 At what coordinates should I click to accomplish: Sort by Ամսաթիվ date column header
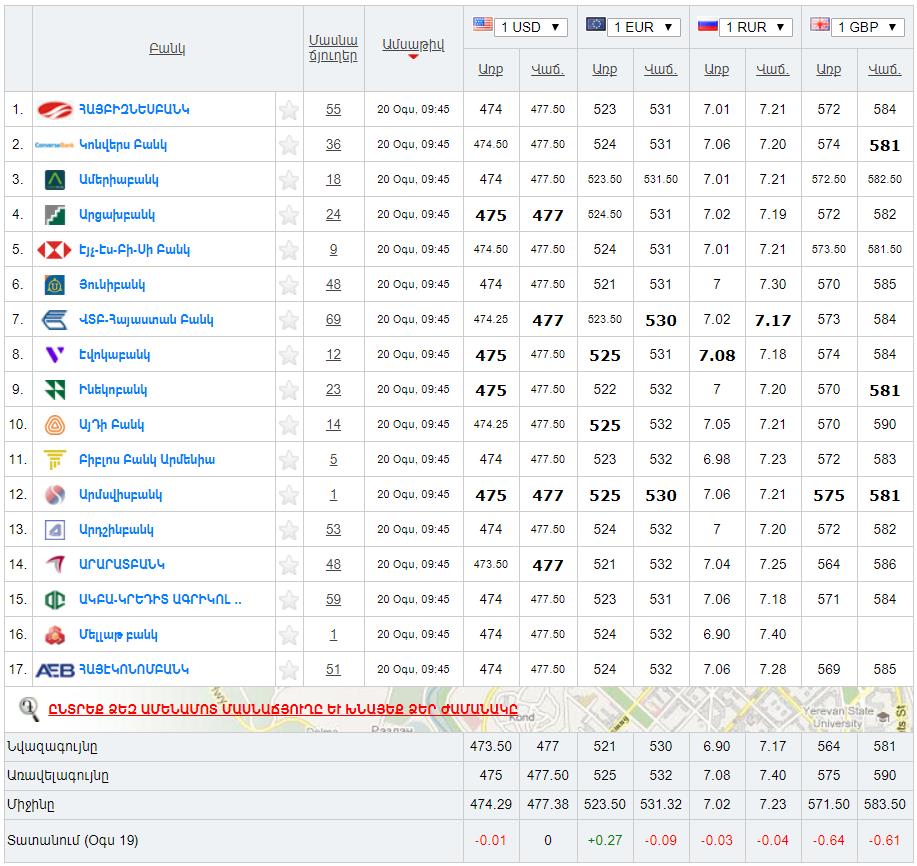point(413,45)
